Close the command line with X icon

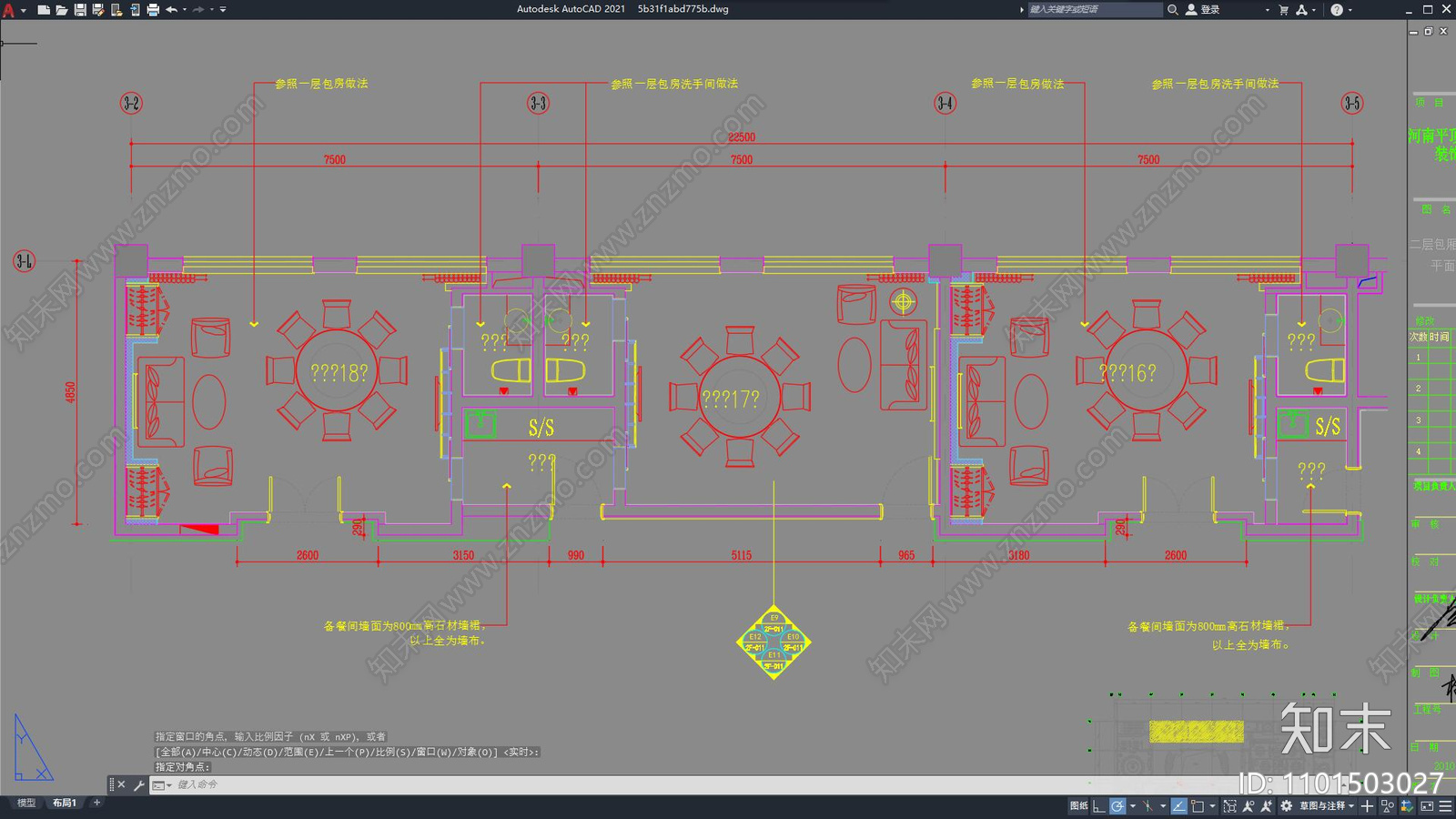click(x=121, y=784)
